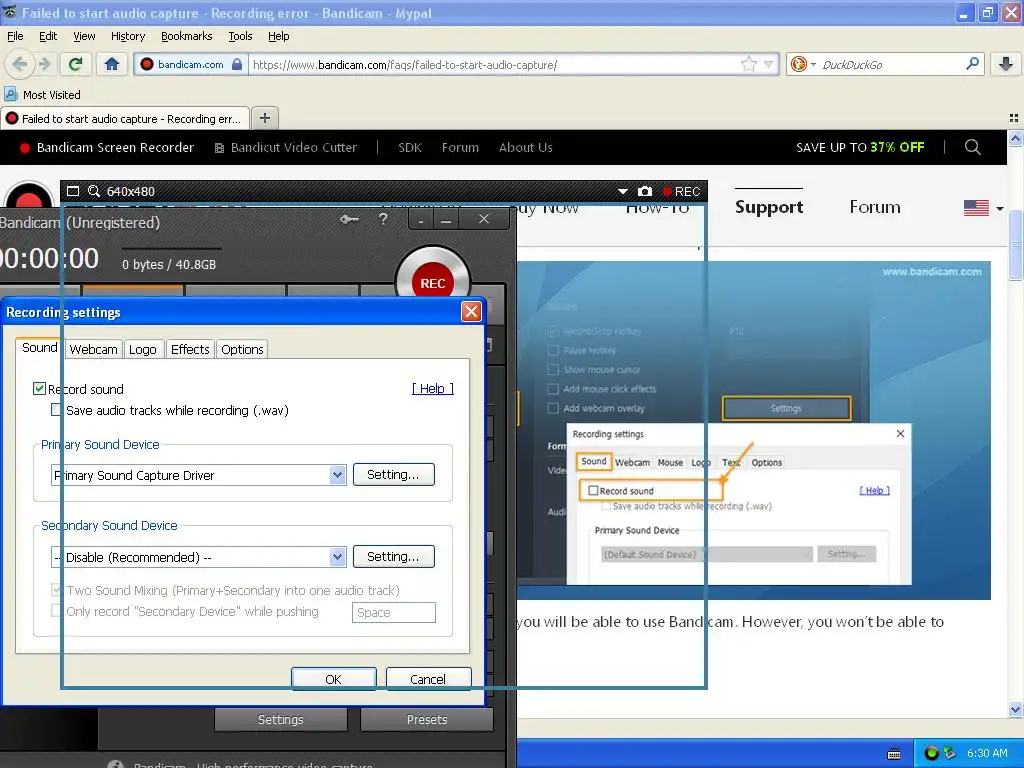Click the Bandicut Video Cutter link
Screen dimensions: 1024x768
point(286,148)
